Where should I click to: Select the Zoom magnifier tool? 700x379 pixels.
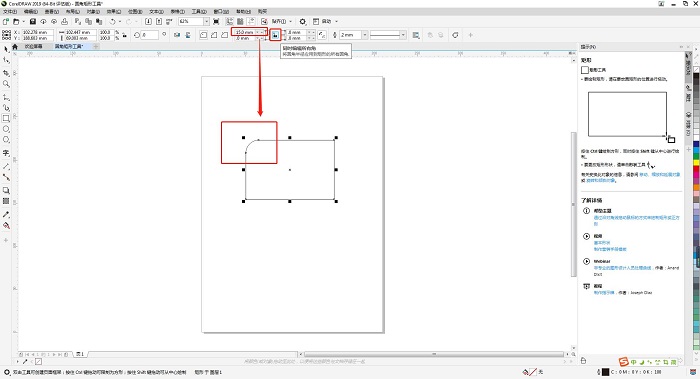pos(6,83)
